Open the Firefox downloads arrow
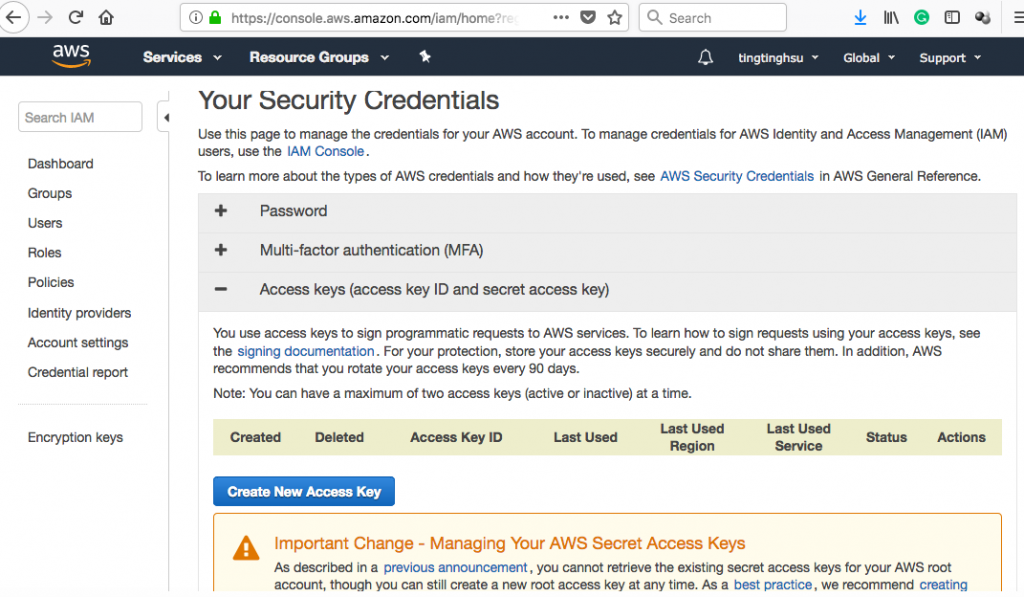This screenshot has height=597, width=1024. tap(861, 18)
